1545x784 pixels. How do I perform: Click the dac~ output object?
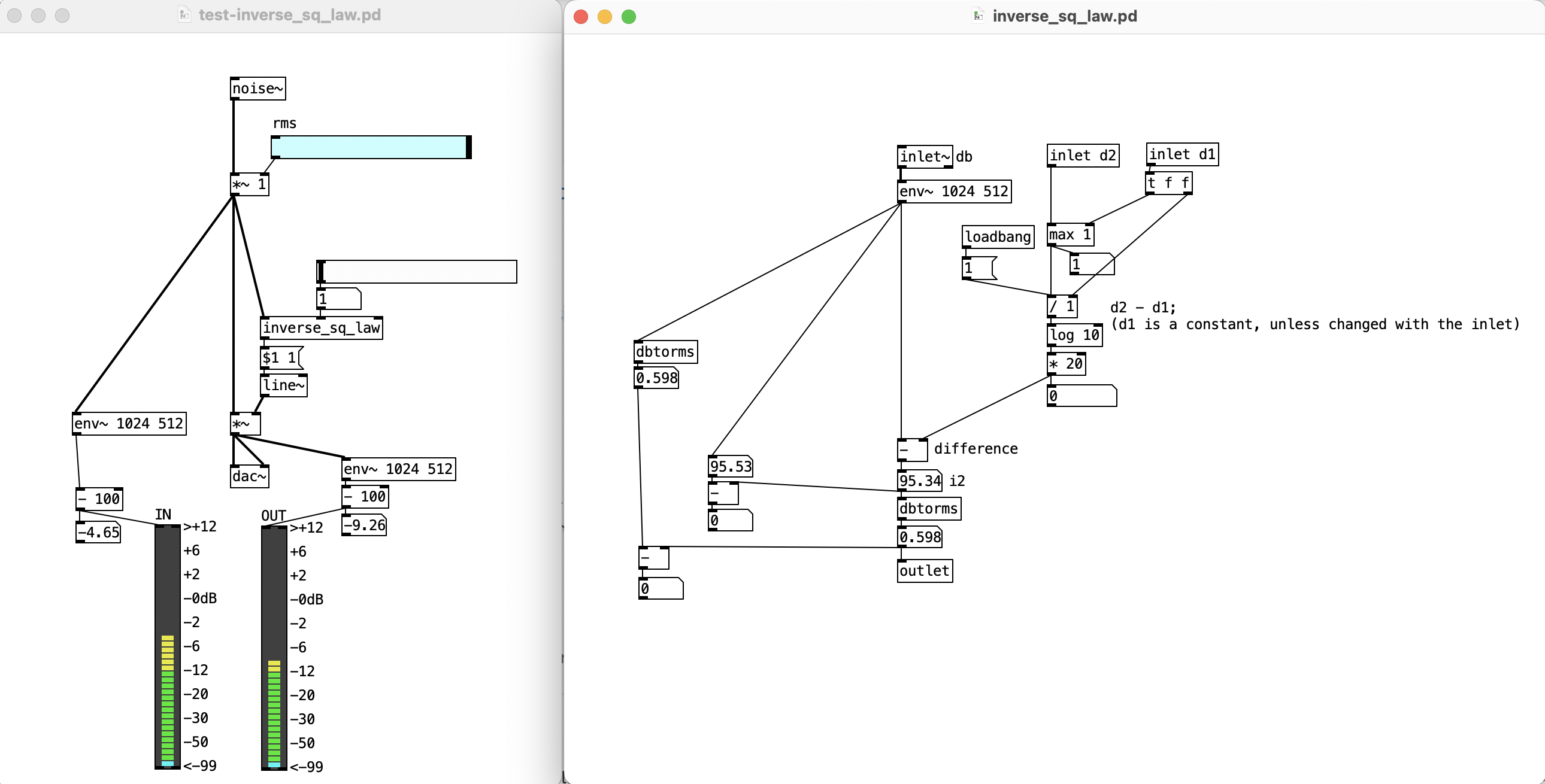coord(250,476)
